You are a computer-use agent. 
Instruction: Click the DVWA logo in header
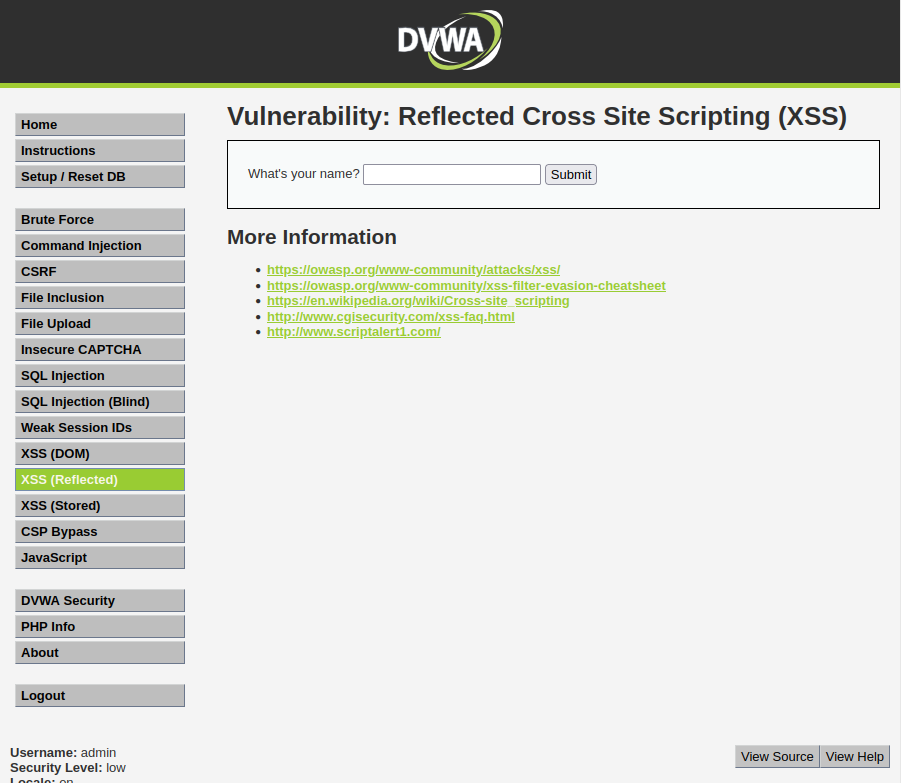point(450,40)
